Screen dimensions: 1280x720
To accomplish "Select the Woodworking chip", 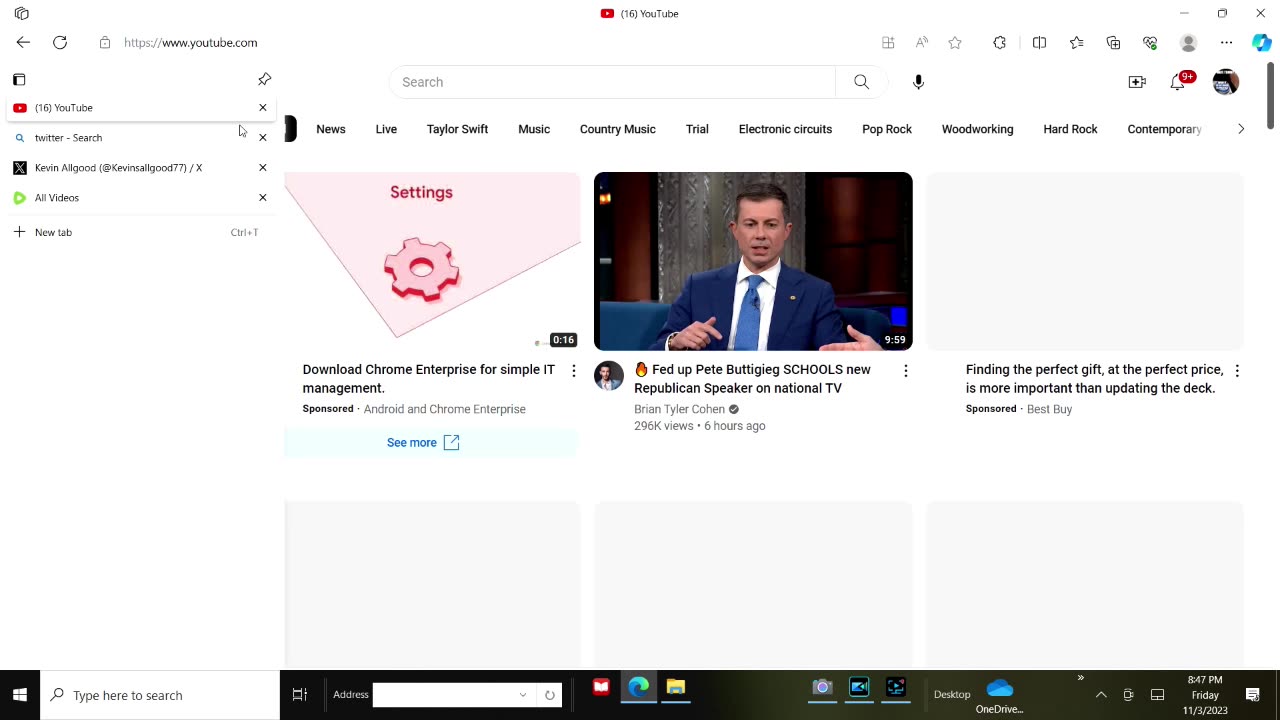I will point(977,129).
